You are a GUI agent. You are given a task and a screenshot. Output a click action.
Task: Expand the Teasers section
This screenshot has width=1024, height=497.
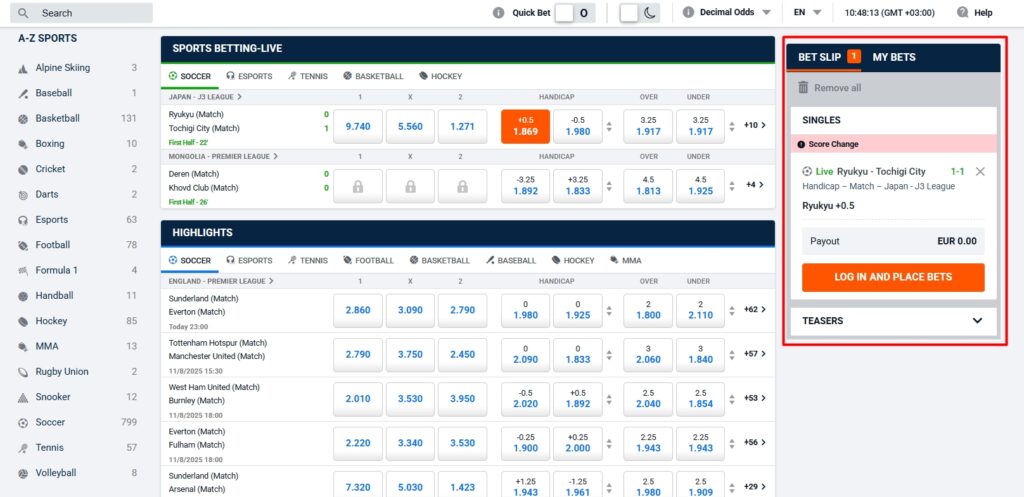[x=977, y=321]
